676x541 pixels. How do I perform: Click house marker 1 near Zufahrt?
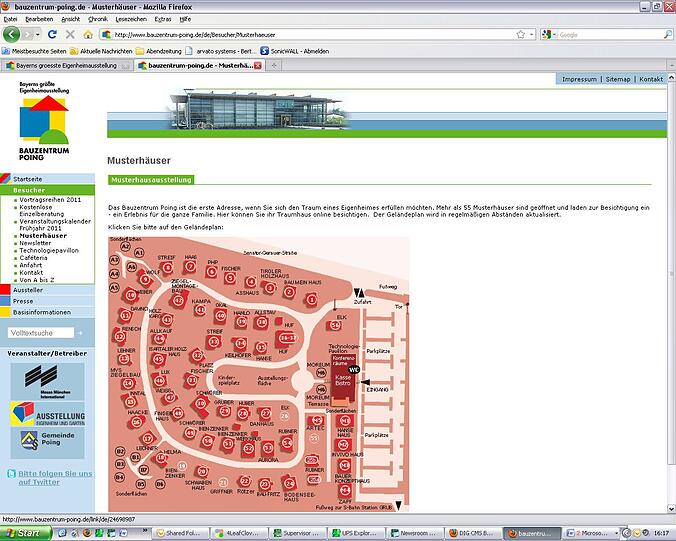pyautogui.click(x=312, y=299)
